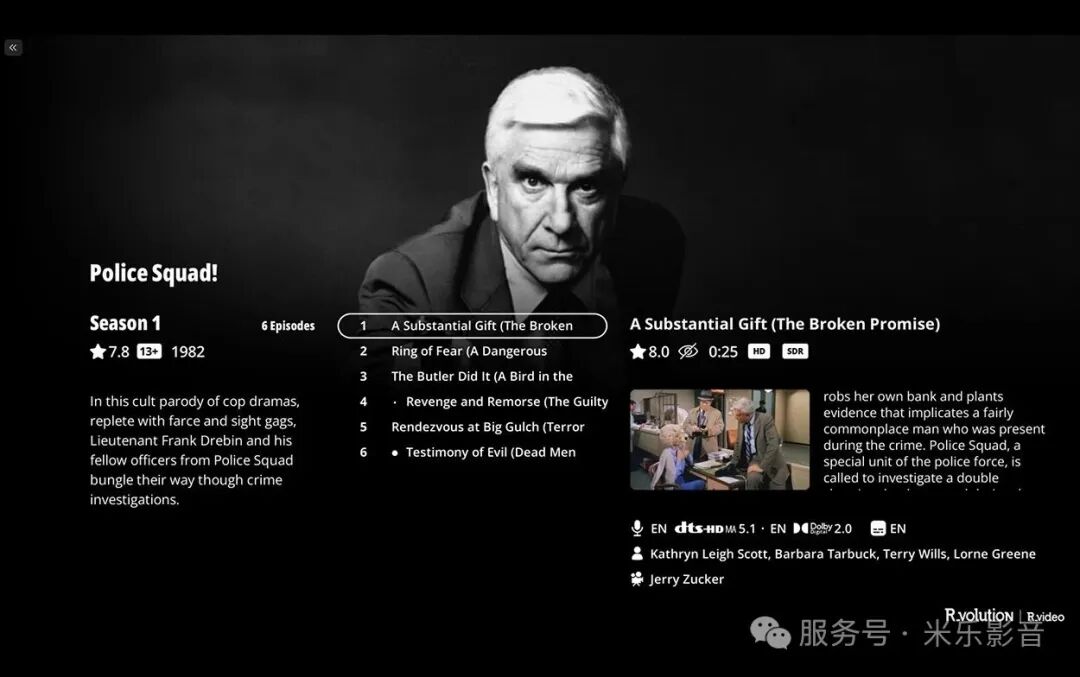The height and width of the screenshot is (677, 1080).
Task: Select episode 1 A Substantial Gift
Action: 472,326
